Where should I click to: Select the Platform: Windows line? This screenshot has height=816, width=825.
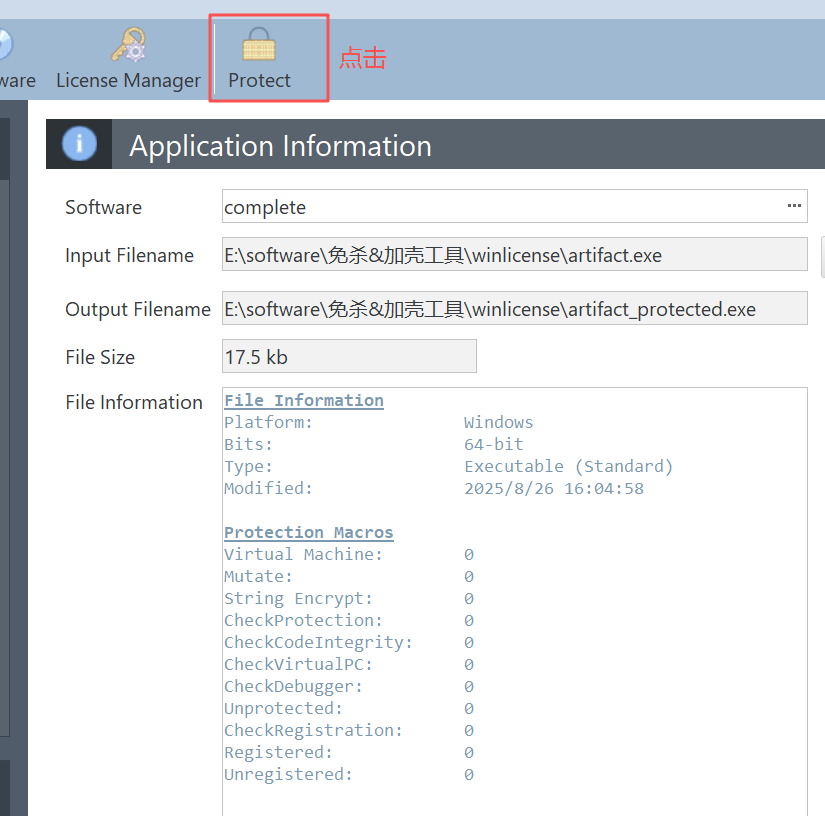pos(379,422)
